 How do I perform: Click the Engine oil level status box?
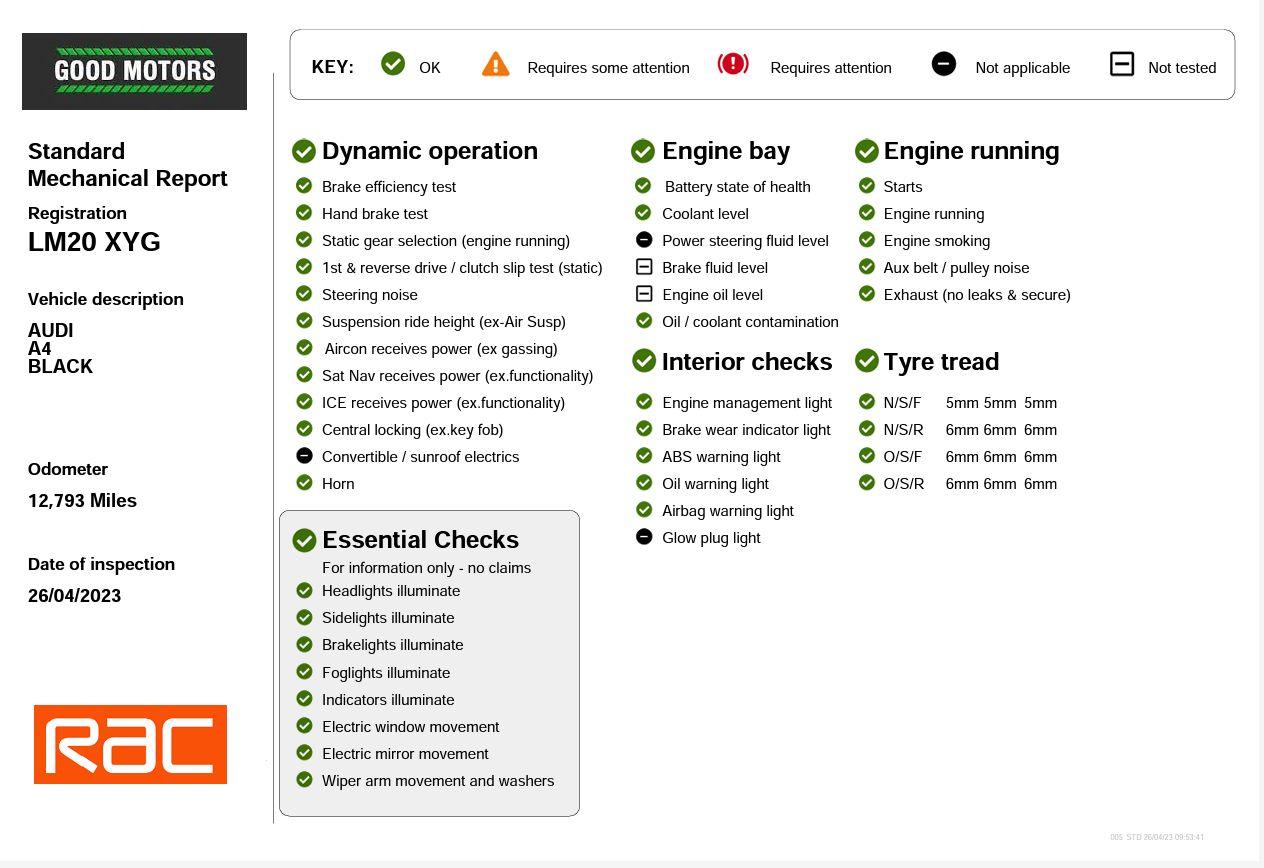click(644, 294)
